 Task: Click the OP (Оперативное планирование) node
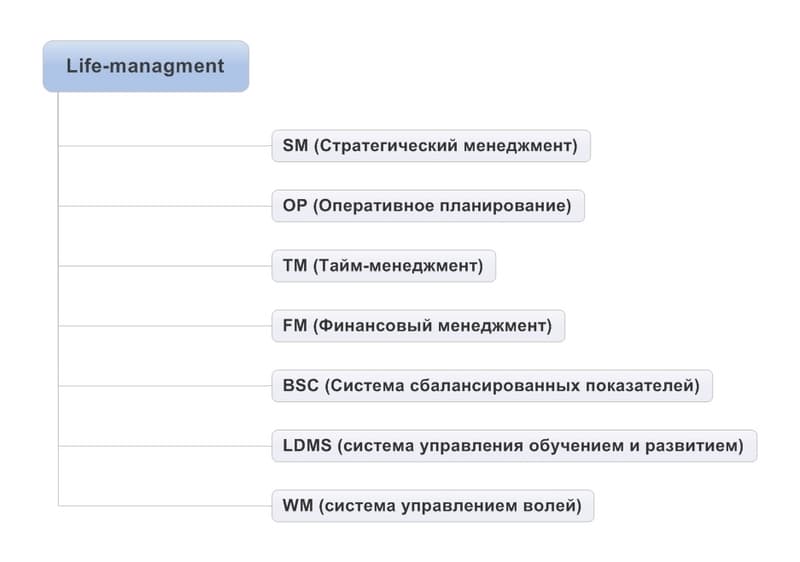pos(428,206)
